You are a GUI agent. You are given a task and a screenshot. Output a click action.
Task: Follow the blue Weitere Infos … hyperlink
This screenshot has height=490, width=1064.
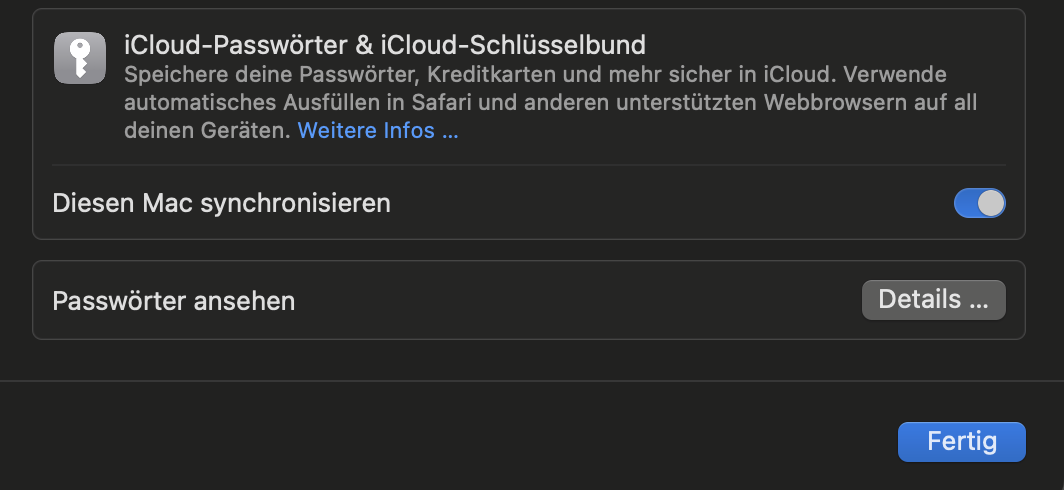point(378,131)
